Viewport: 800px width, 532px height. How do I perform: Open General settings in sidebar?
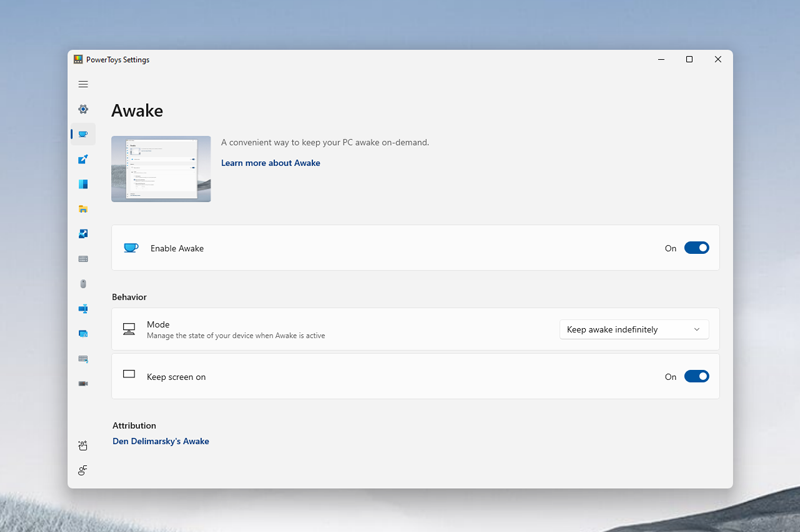pyautogui.click(x=83, y=109)
